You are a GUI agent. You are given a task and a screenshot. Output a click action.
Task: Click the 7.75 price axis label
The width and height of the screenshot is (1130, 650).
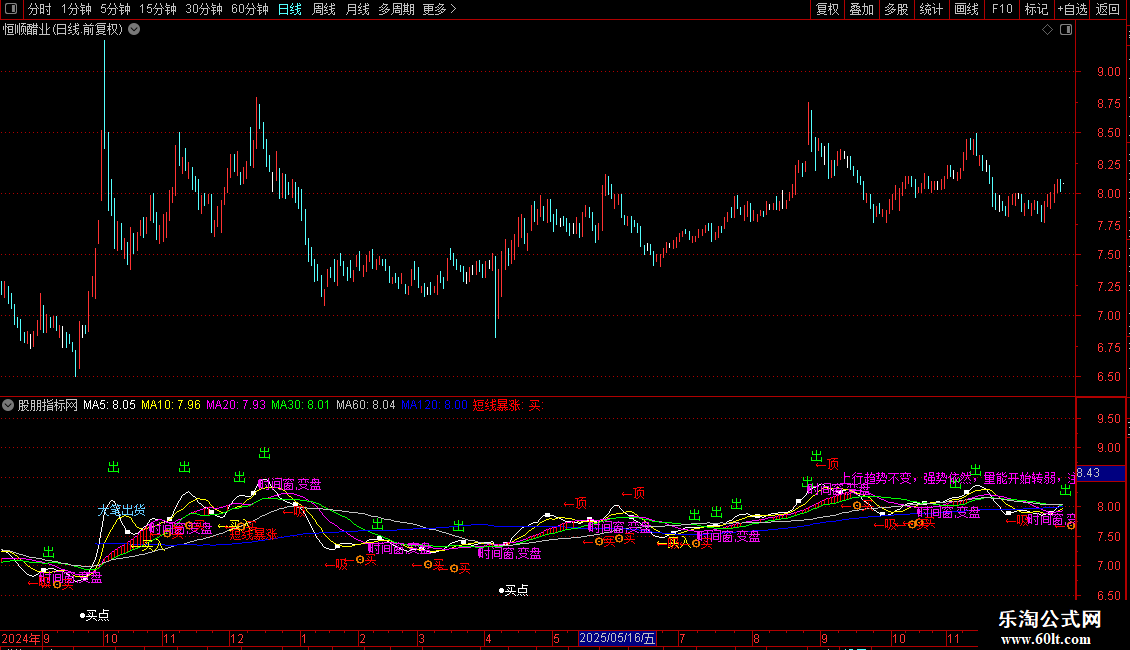click(1108, 226)
